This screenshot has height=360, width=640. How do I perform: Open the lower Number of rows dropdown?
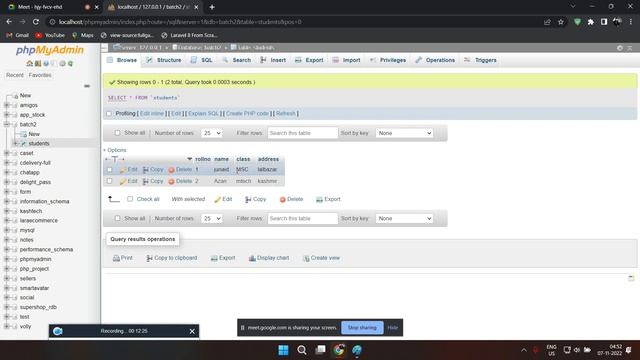coord(211,218)
